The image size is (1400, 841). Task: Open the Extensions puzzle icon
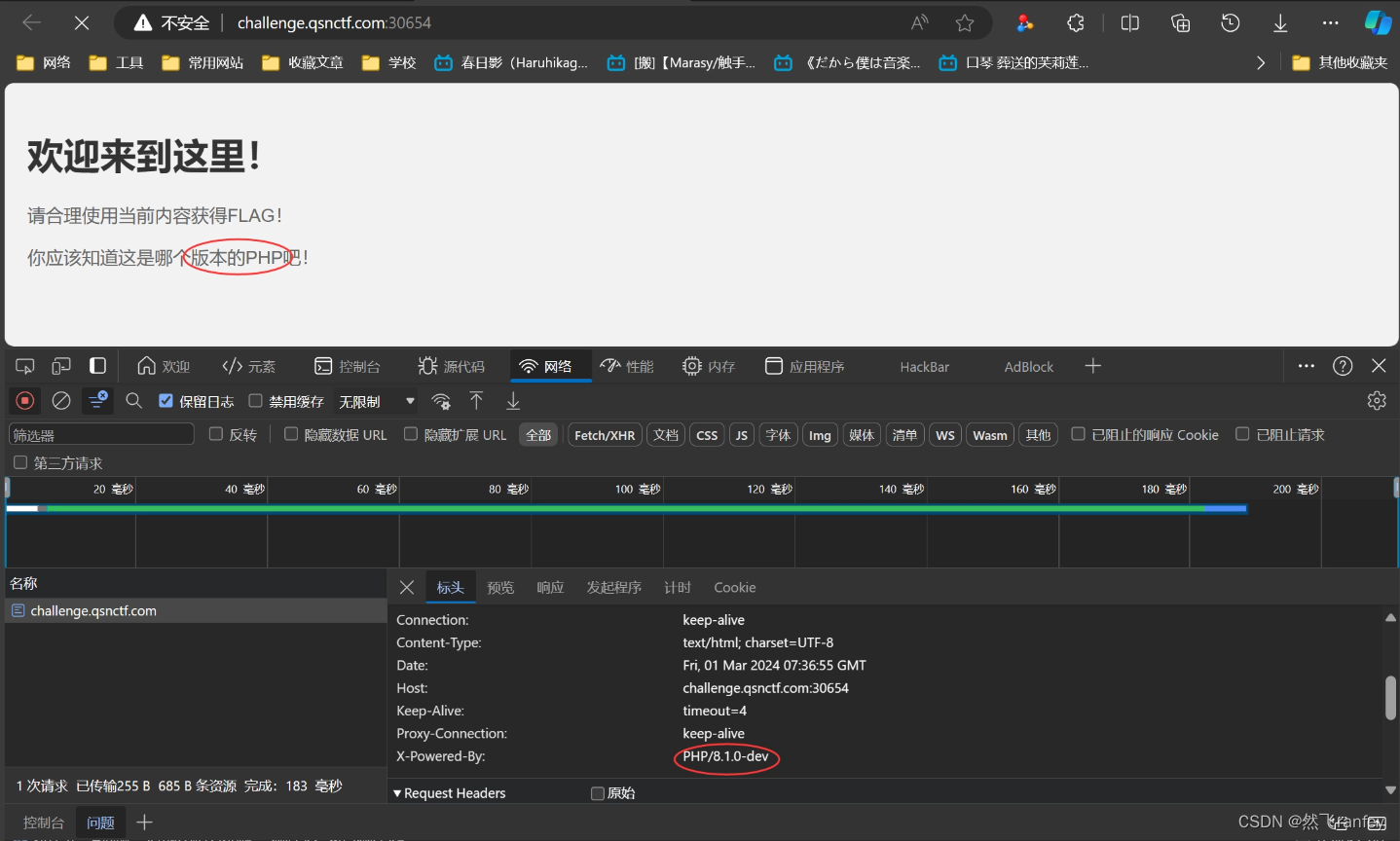[1076, 22]
